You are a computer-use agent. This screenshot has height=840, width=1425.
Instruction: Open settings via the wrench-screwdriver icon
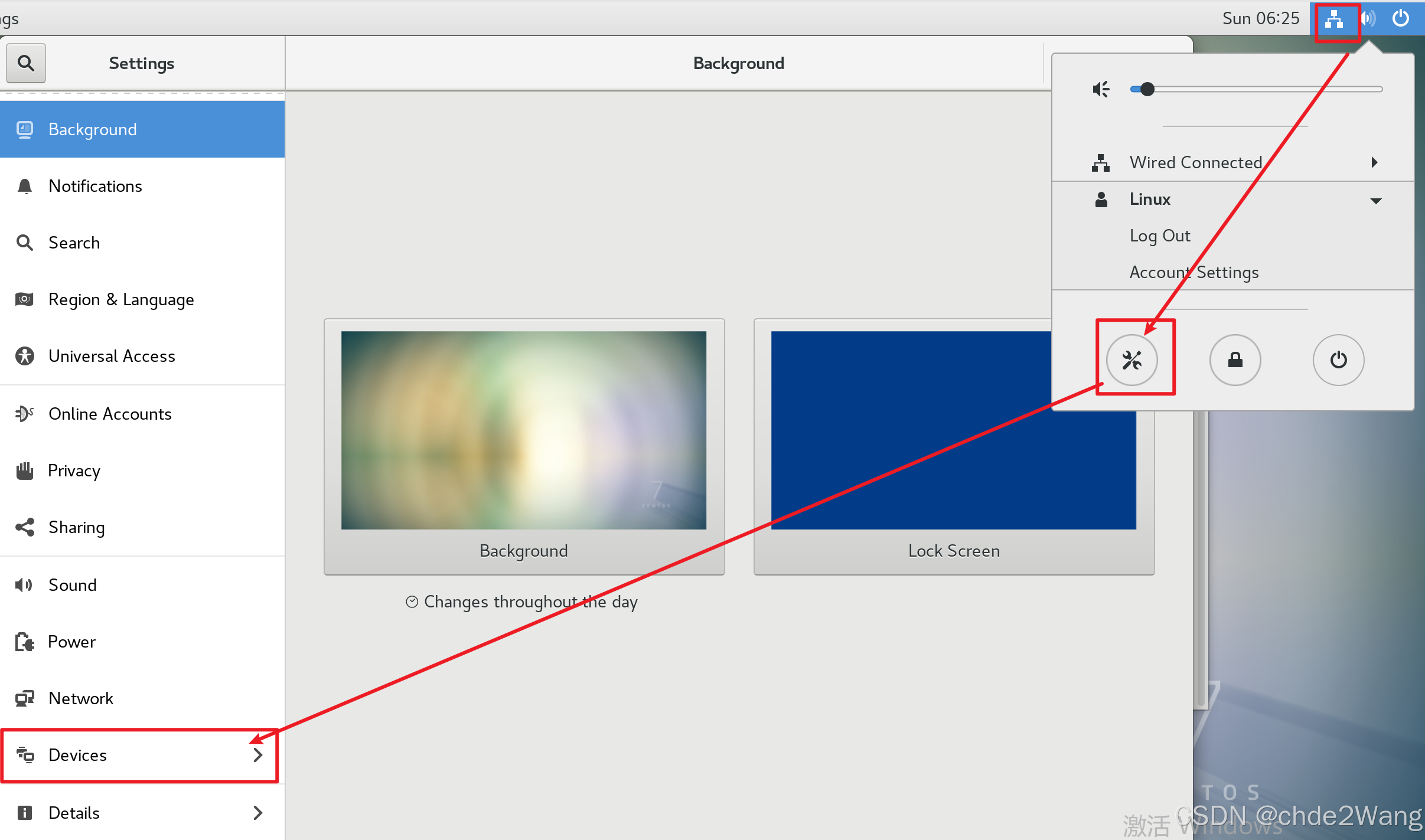coord(1131,359)
